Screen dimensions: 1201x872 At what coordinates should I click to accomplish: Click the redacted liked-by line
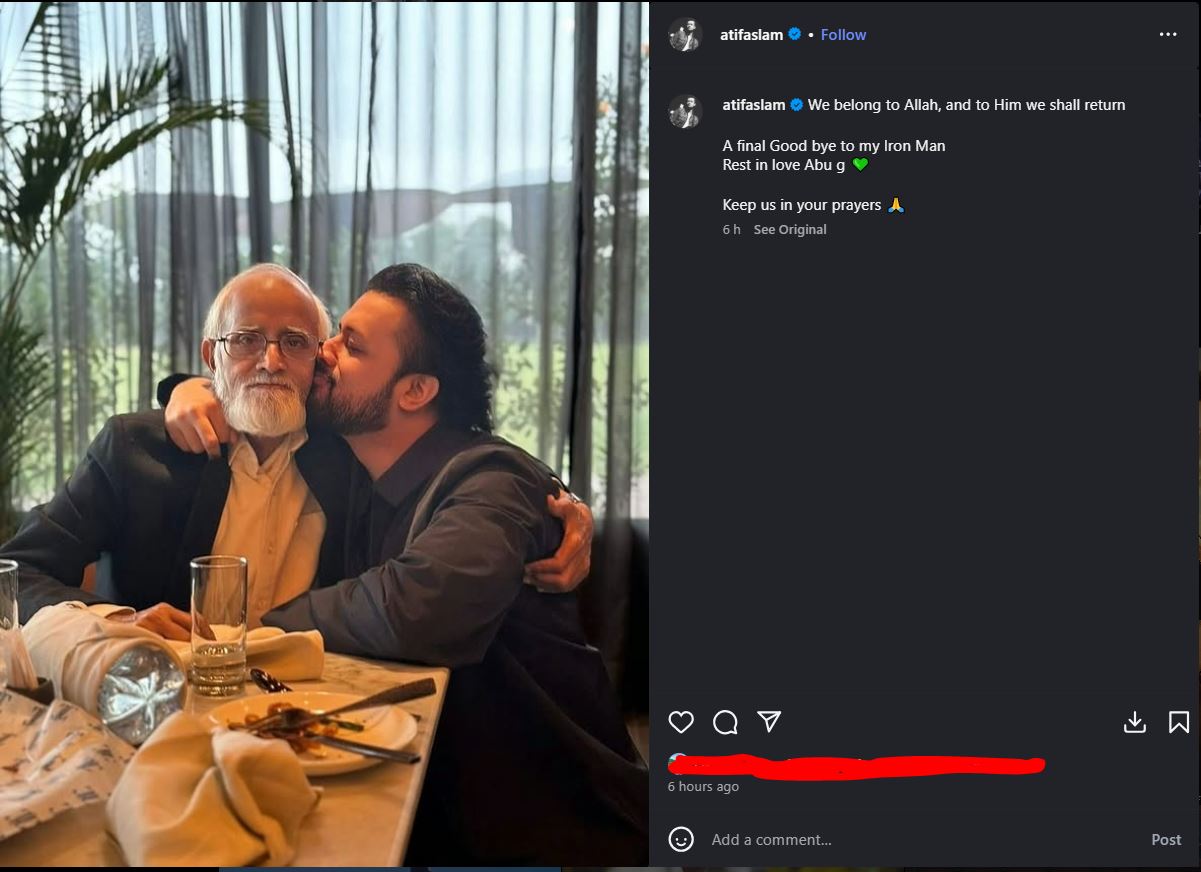point(857,767)
